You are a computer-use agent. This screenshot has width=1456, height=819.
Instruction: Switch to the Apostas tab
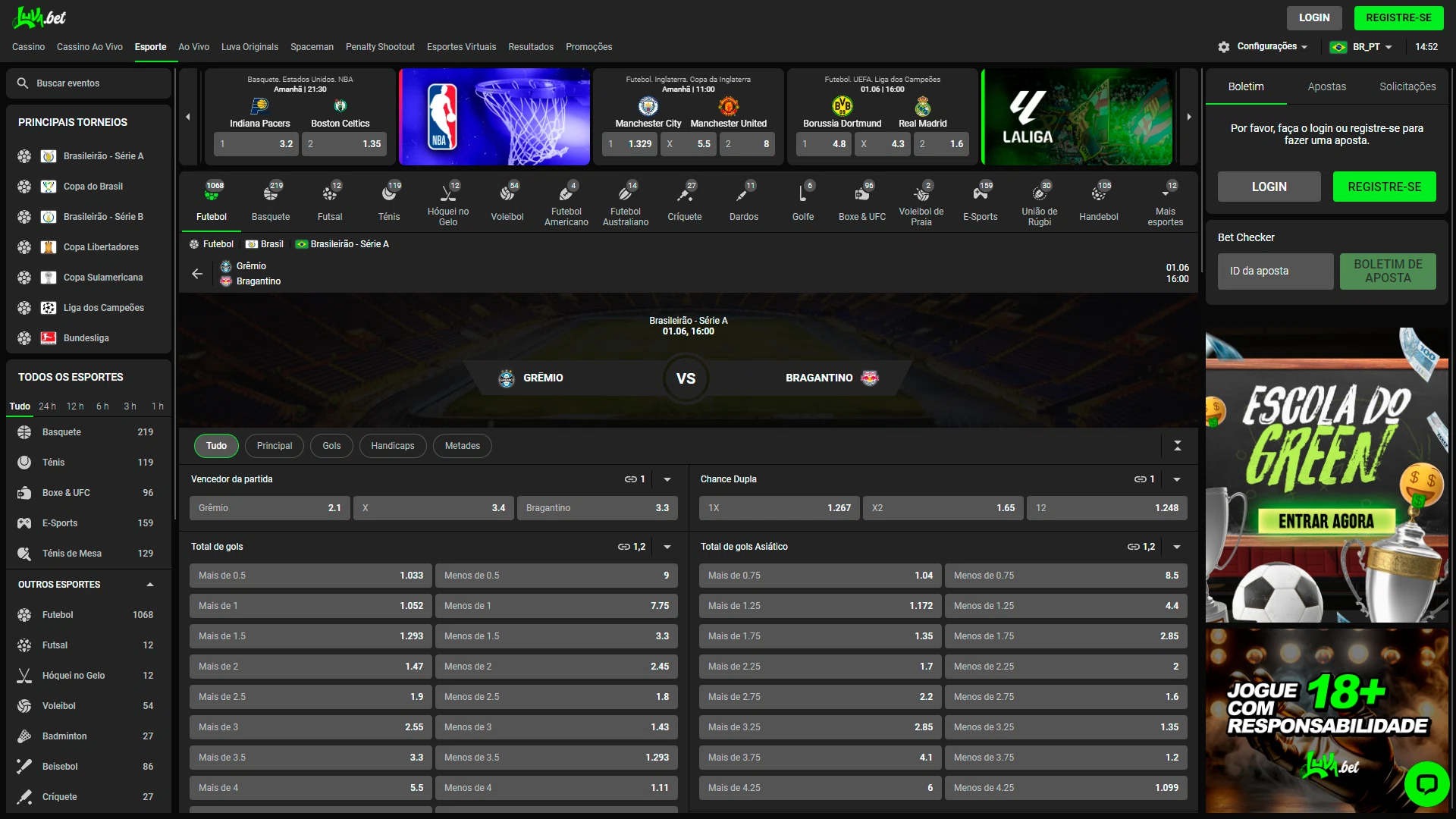pos(1326,86)
